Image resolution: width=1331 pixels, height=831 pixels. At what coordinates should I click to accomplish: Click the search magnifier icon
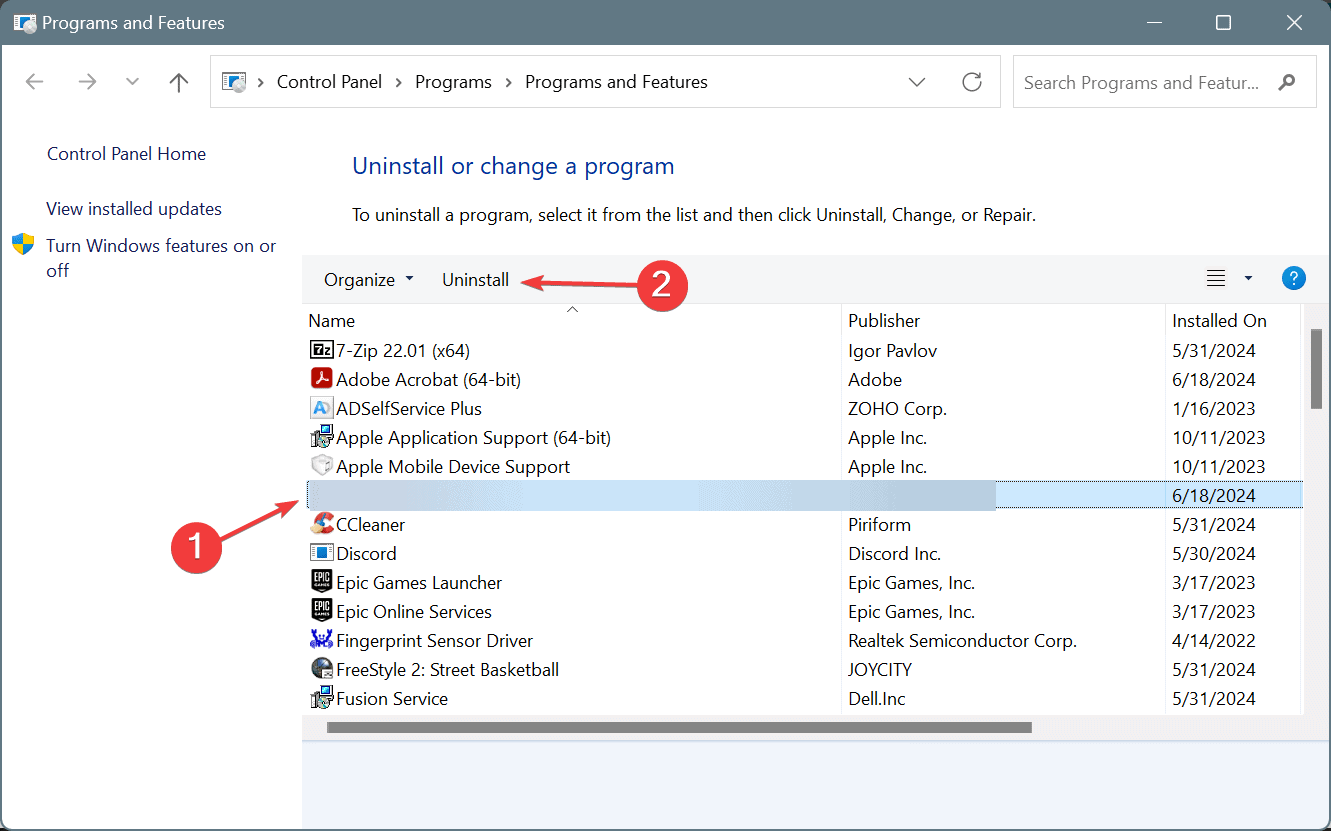(x=1287, y=82)
